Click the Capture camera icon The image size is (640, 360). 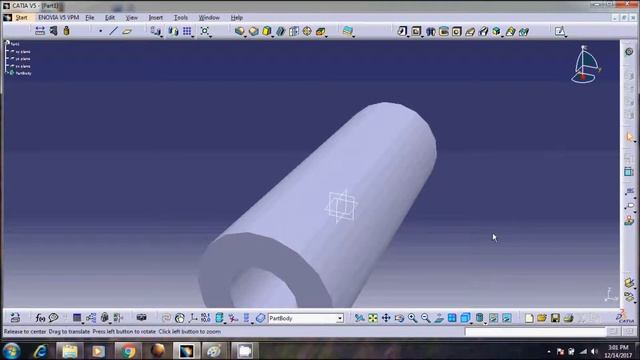point(141,318)
